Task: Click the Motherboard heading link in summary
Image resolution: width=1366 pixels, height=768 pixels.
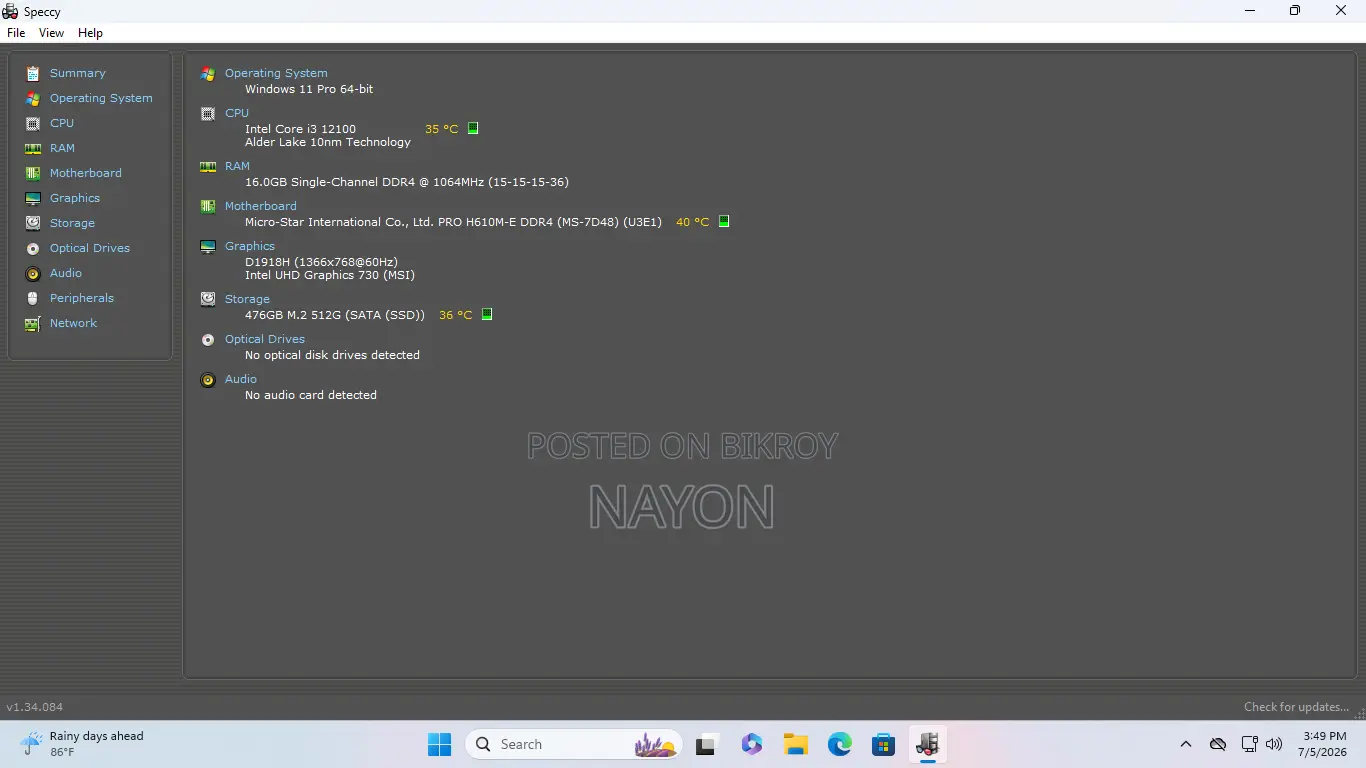Action: (261, 206)
